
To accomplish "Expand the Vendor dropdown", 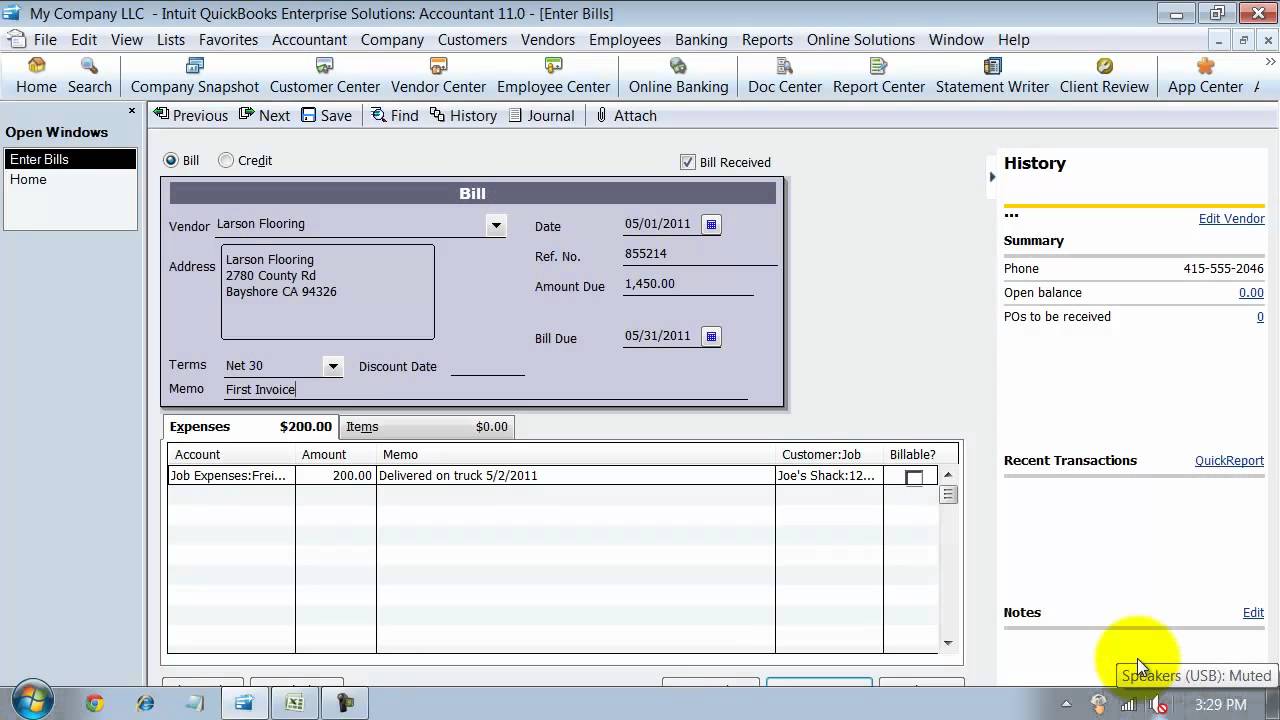I will pyautogui.click(x=496, y=226).
